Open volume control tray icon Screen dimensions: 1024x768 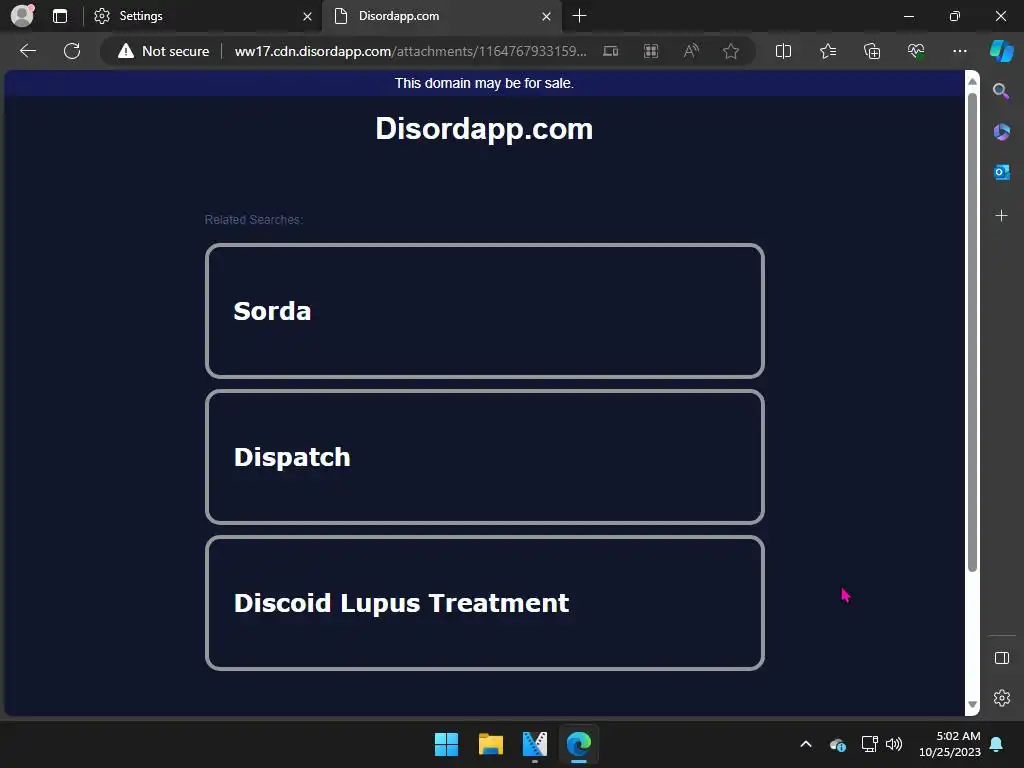[894, 744]
